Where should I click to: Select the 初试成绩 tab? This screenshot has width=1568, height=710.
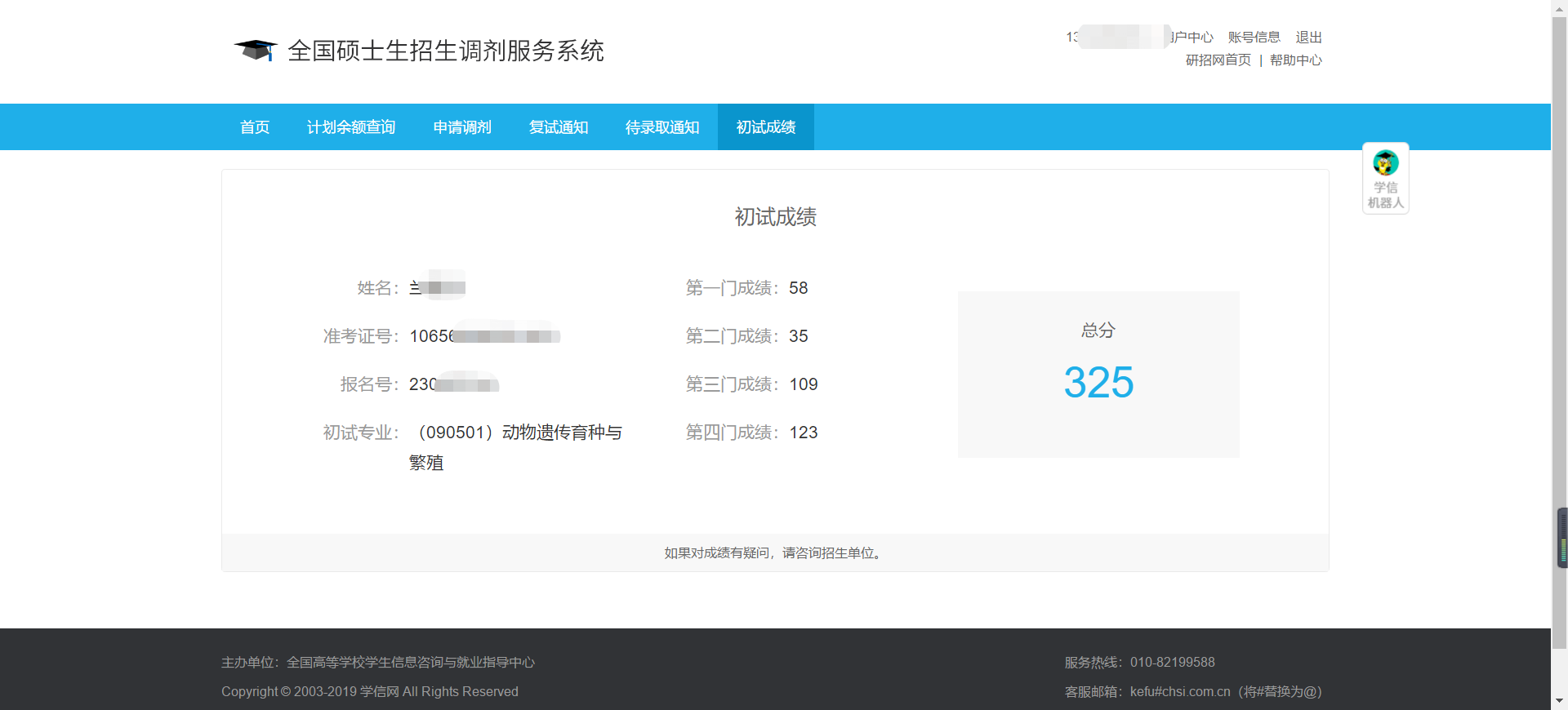(x=766, y=127)
